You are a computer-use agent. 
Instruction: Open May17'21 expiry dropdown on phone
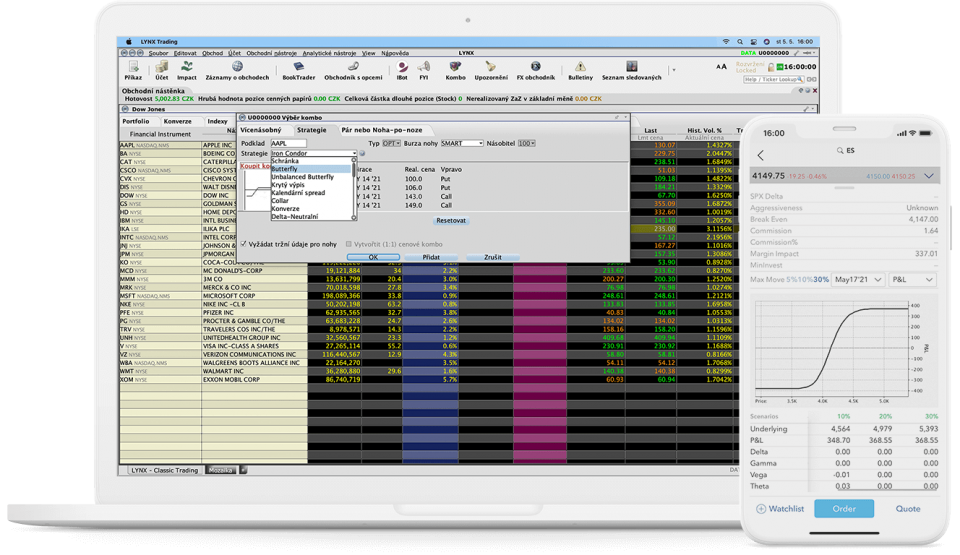pyautogui.click(x=857, y=279)
